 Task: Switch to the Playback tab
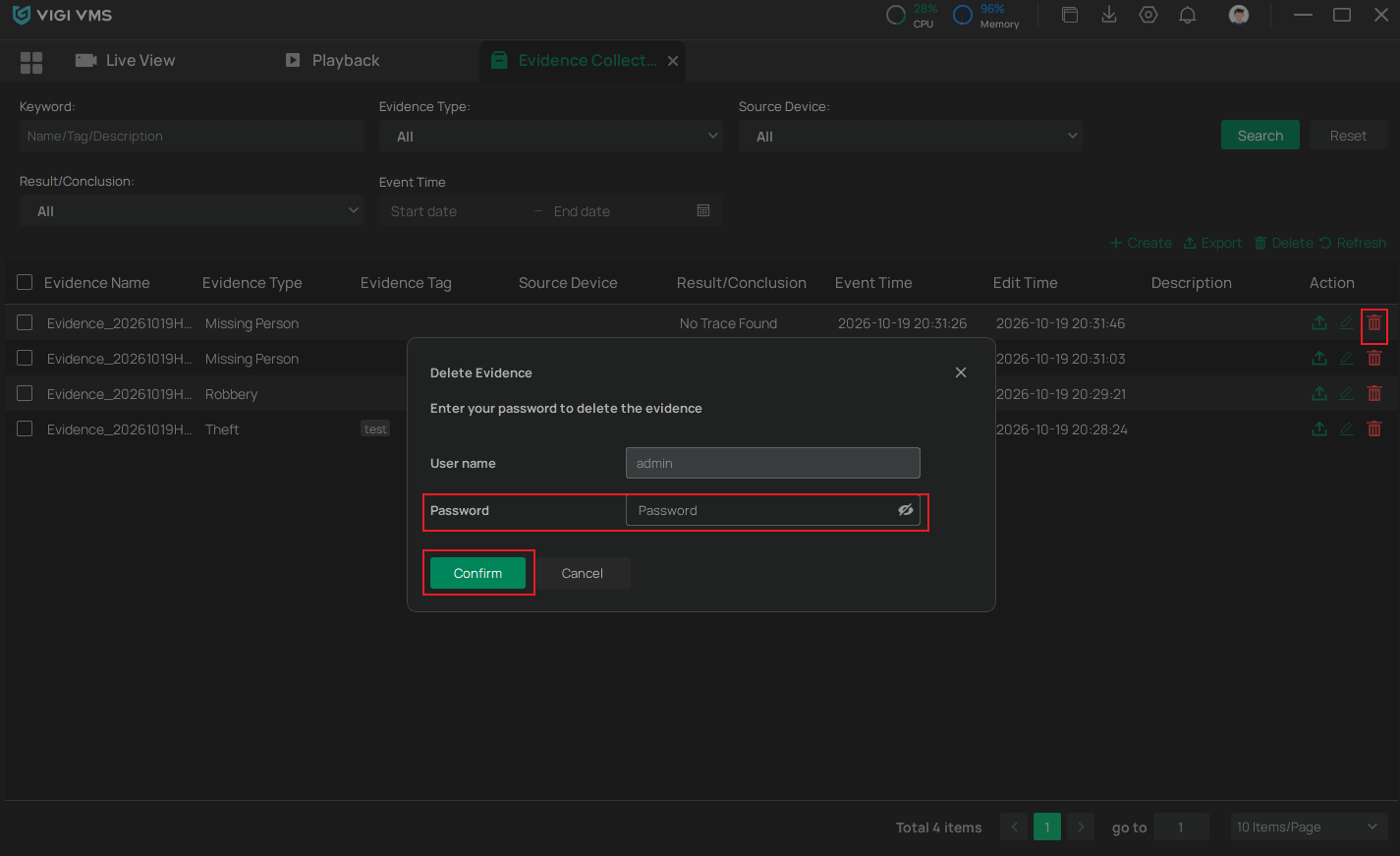[x=332, y=61]
